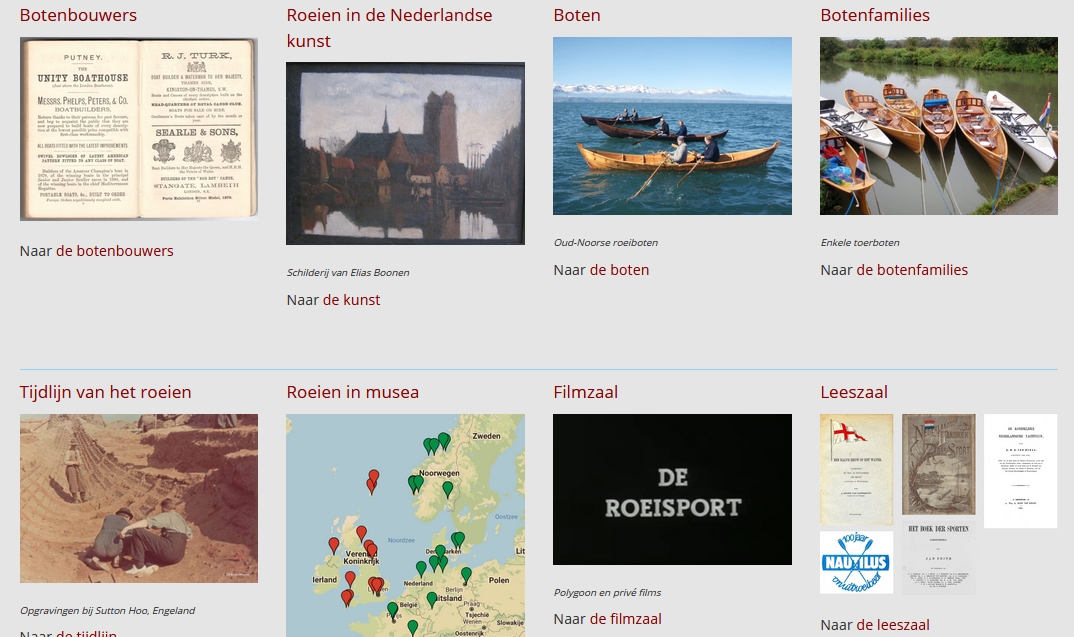Screen dimensions: 1074x637
Task: Open the Nautilus 100 jaar logo
Action: tap(857, 562)
